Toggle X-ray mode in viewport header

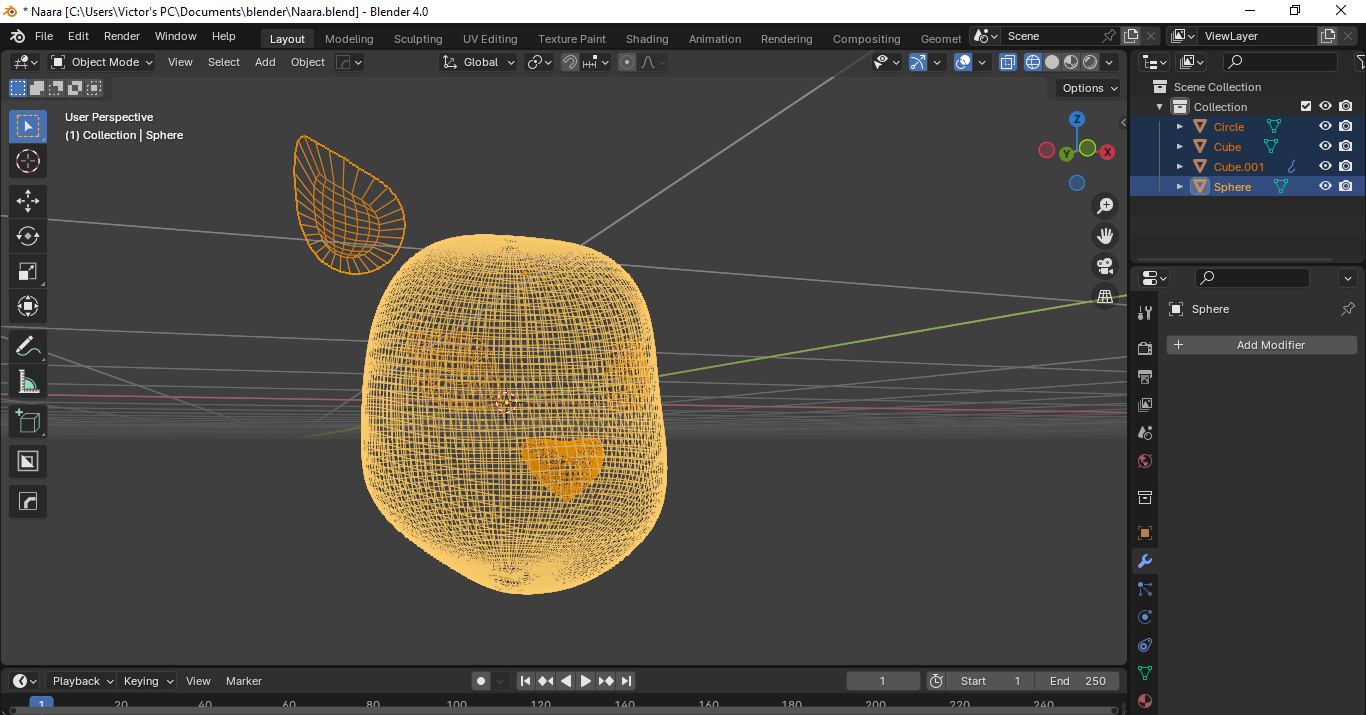click(x=1008, y=62)
